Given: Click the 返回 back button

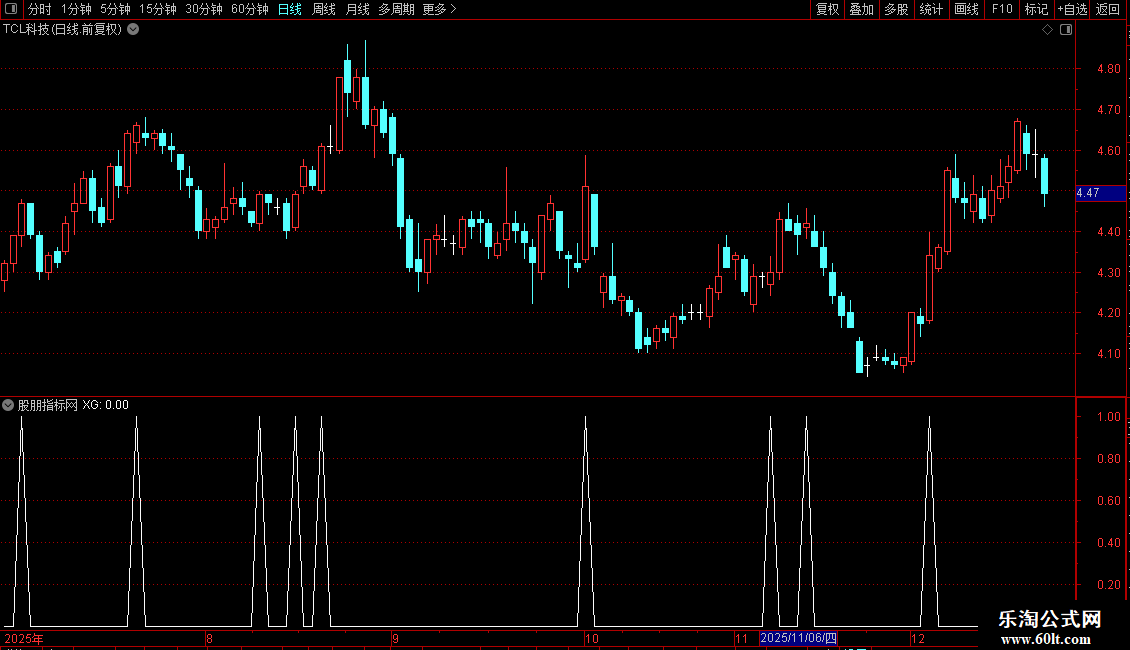Looking at the screenshot, I should click(1108, 9).
